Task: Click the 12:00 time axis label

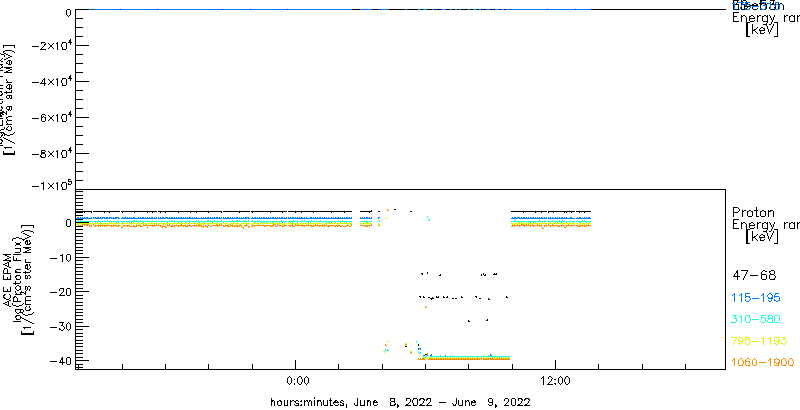Action: pos(555,382)
